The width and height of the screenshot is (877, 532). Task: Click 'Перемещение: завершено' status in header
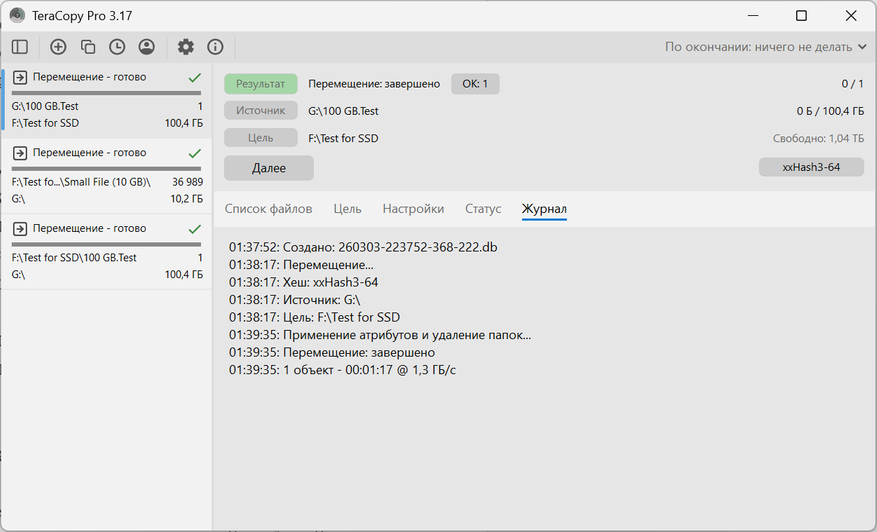(374, 84)
